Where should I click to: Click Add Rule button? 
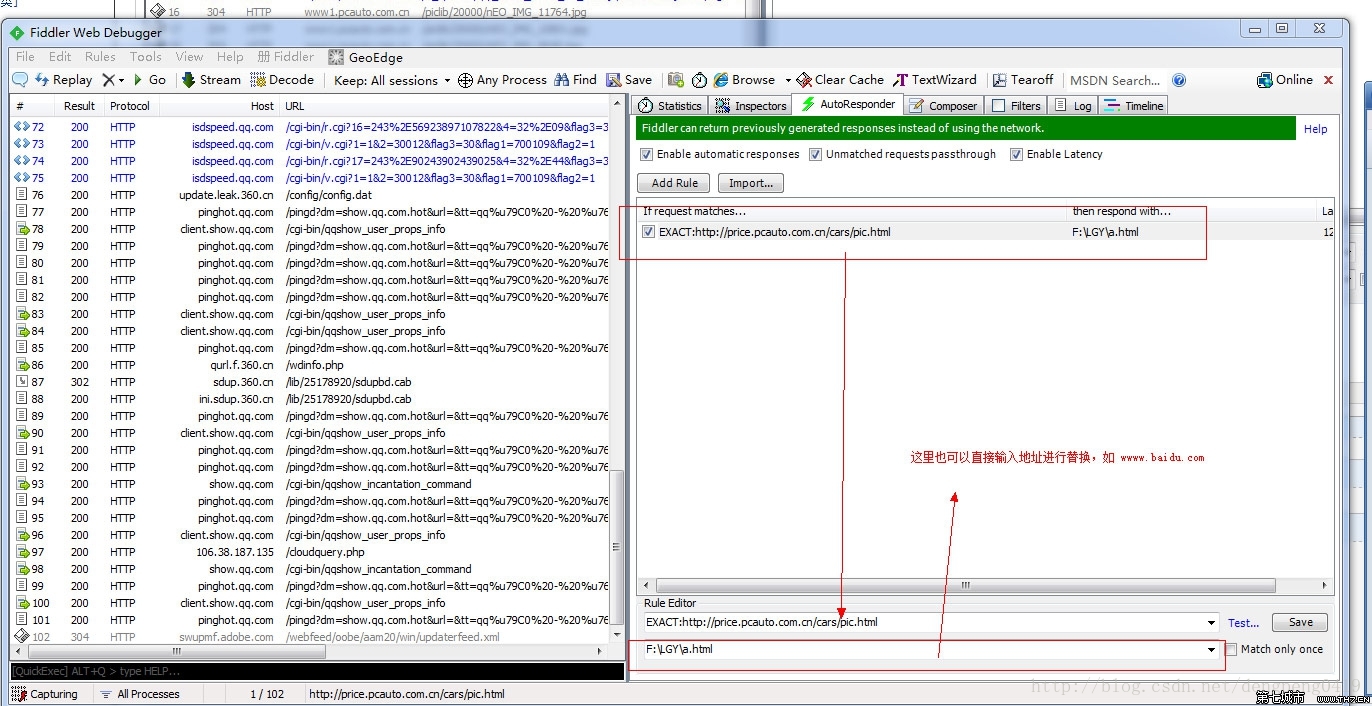pos(675,183)
